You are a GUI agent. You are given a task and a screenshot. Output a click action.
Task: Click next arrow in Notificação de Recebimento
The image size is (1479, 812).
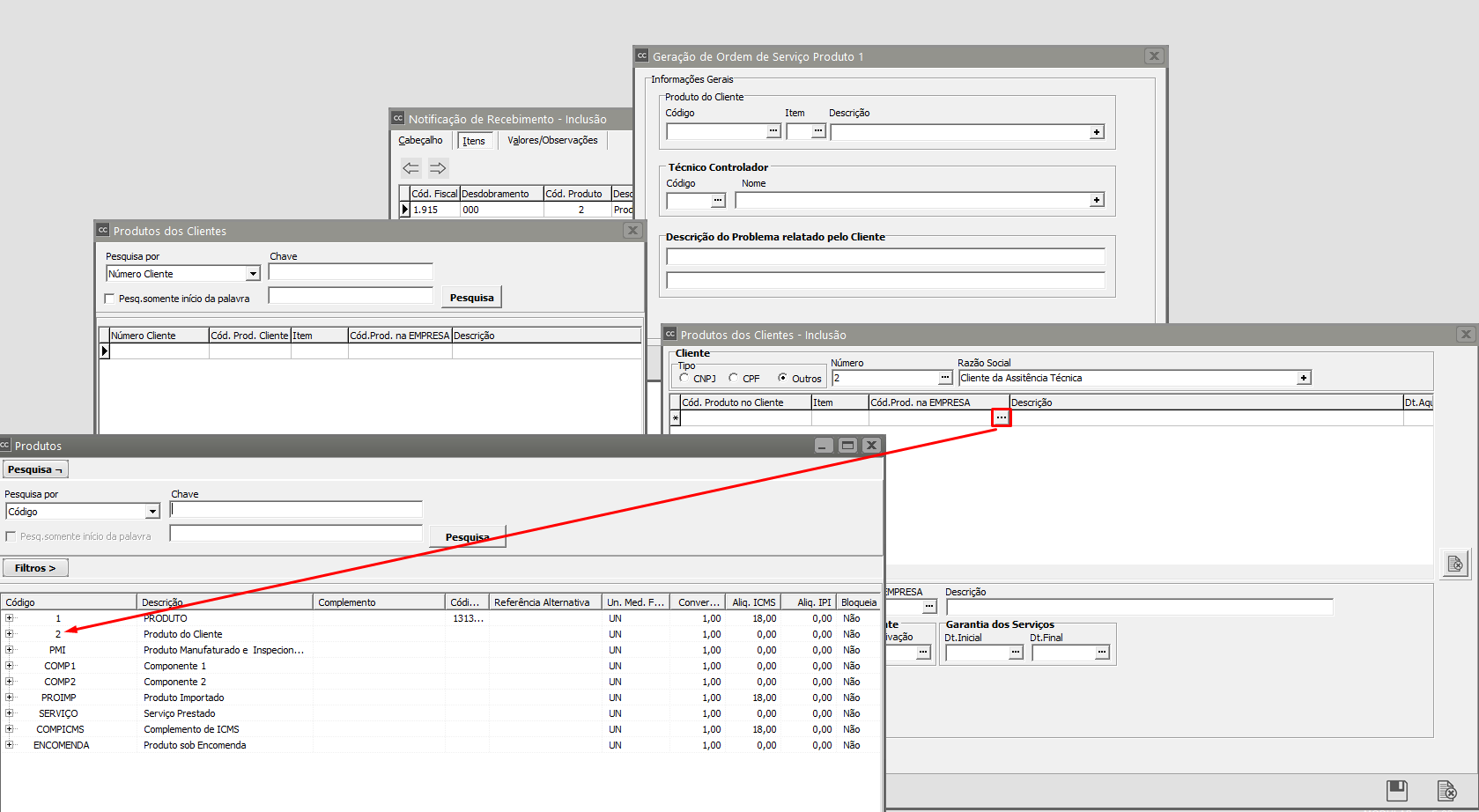coord(438,167)
